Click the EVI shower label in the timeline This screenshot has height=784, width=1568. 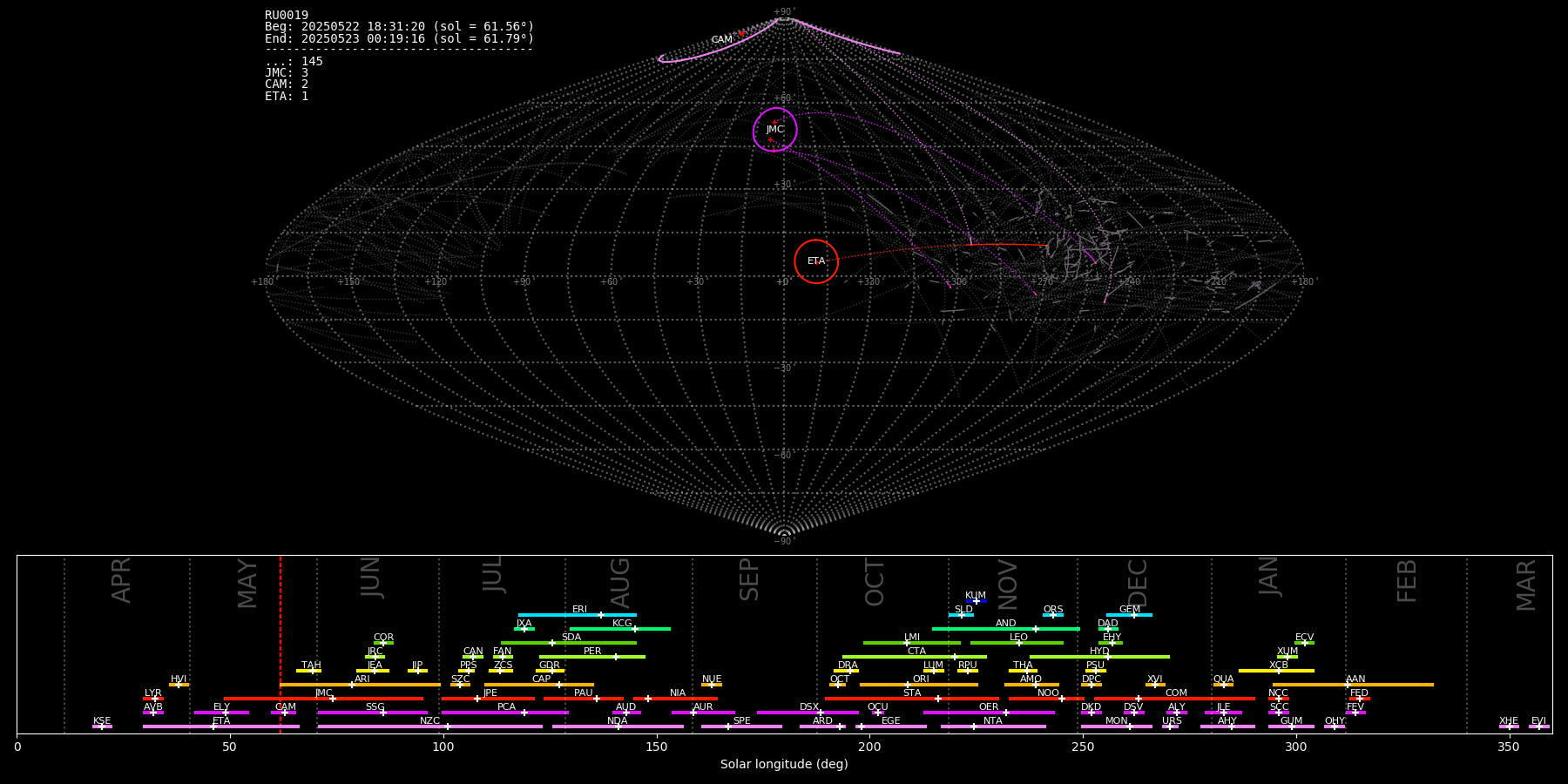tap(1539, 721)
